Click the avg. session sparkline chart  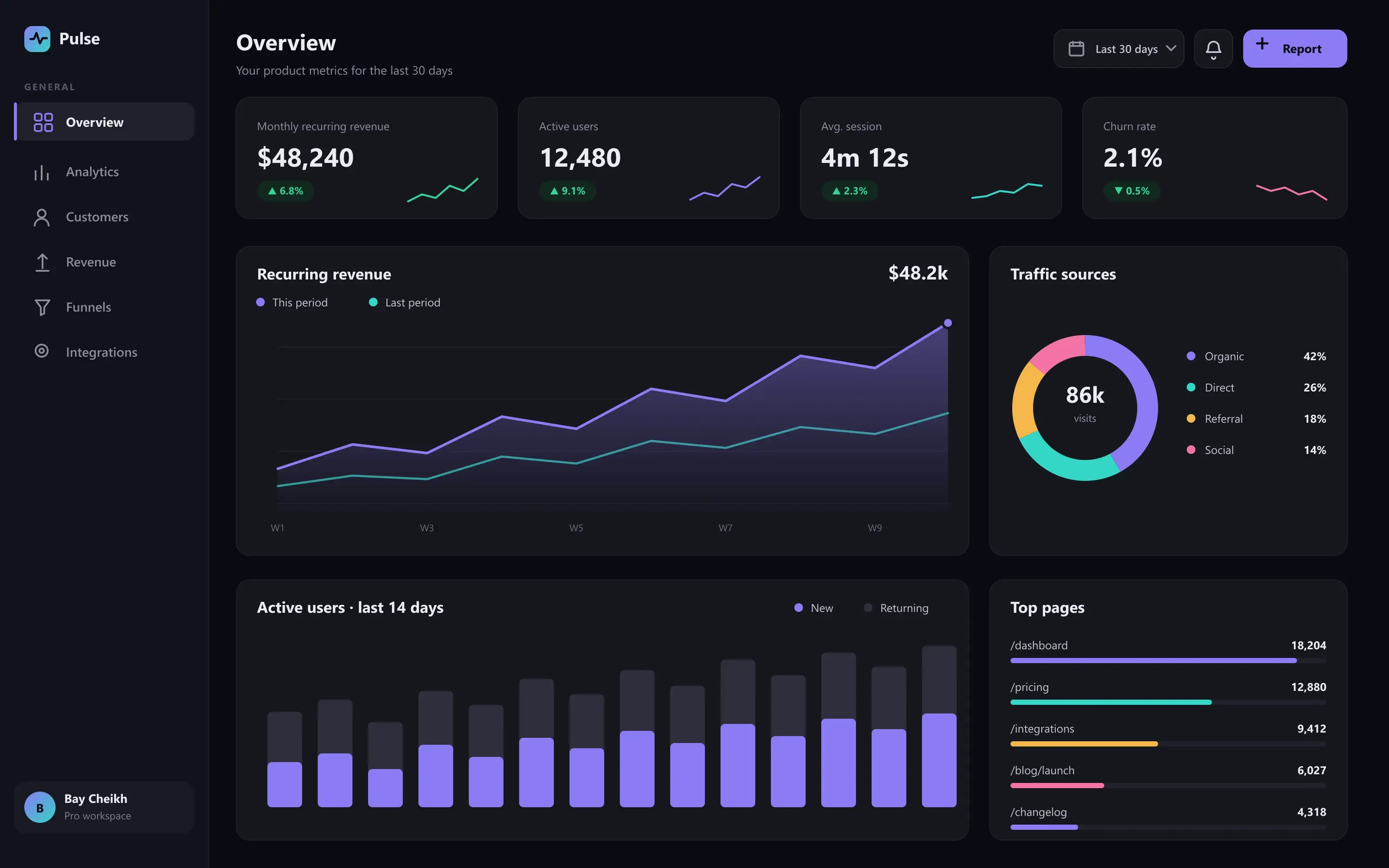pos(1007,191)
